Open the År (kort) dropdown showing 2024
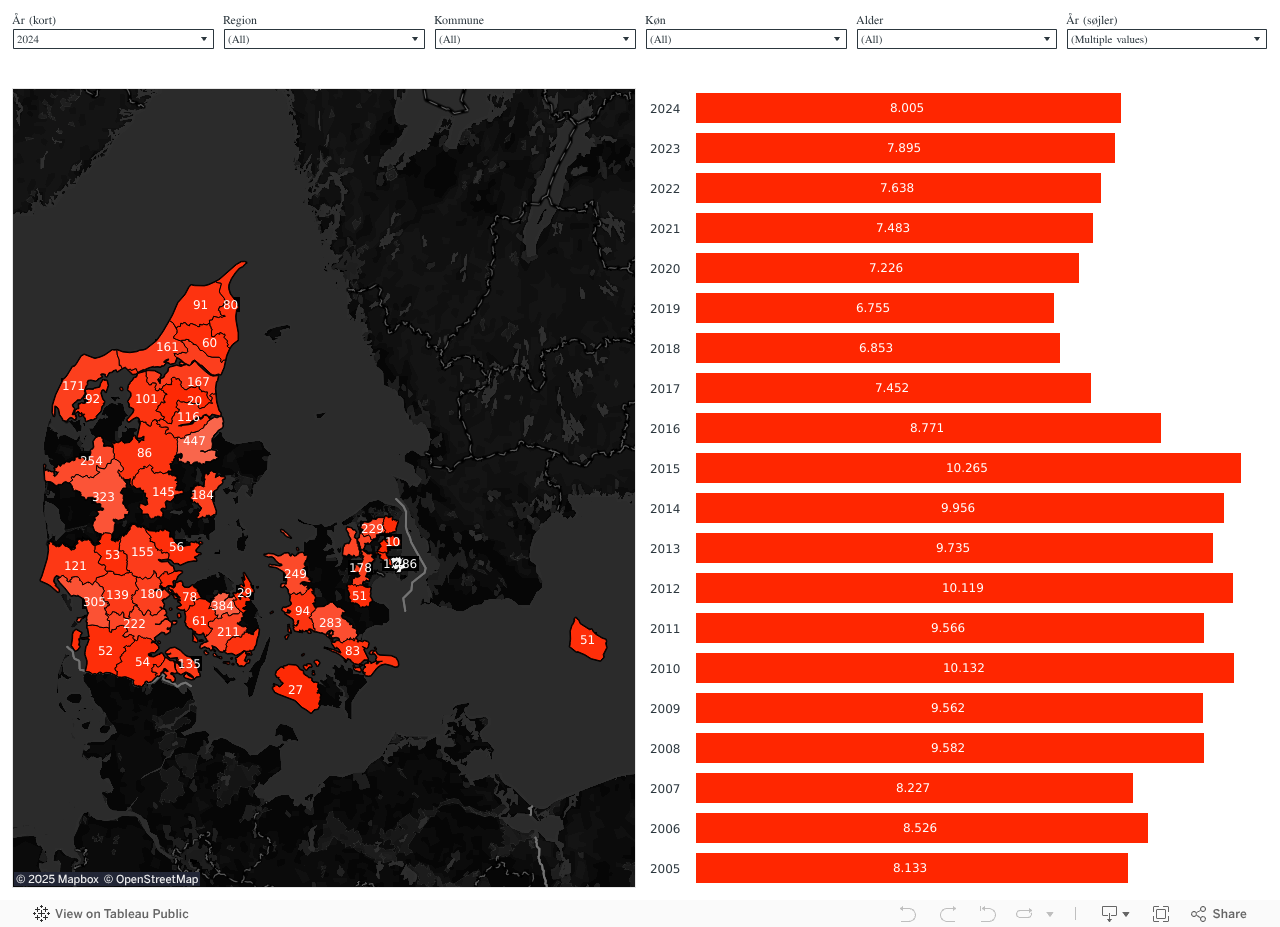 coord(113,39)
